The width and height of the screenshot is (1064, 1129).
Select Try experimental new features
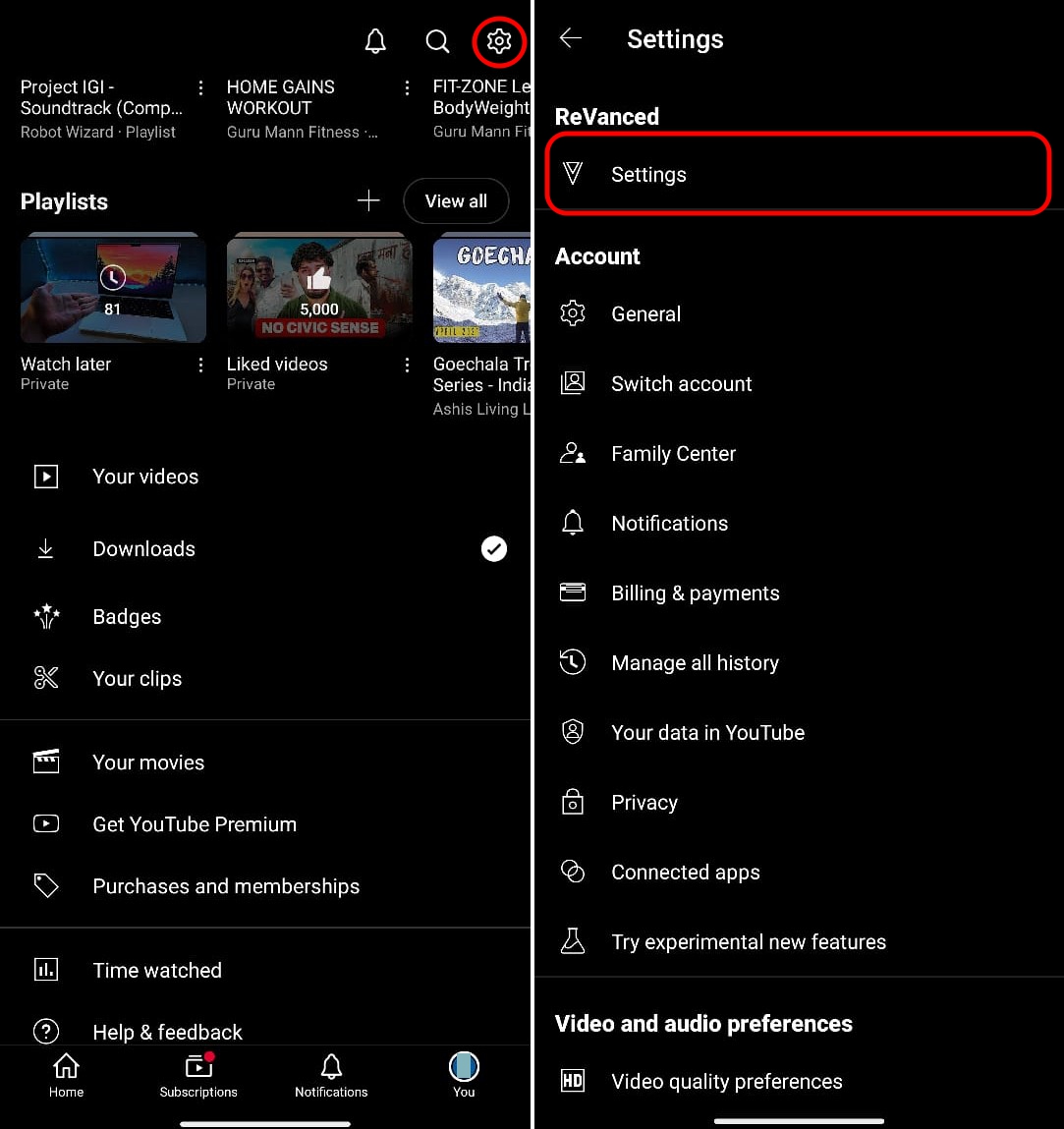[x=748, y=942]
